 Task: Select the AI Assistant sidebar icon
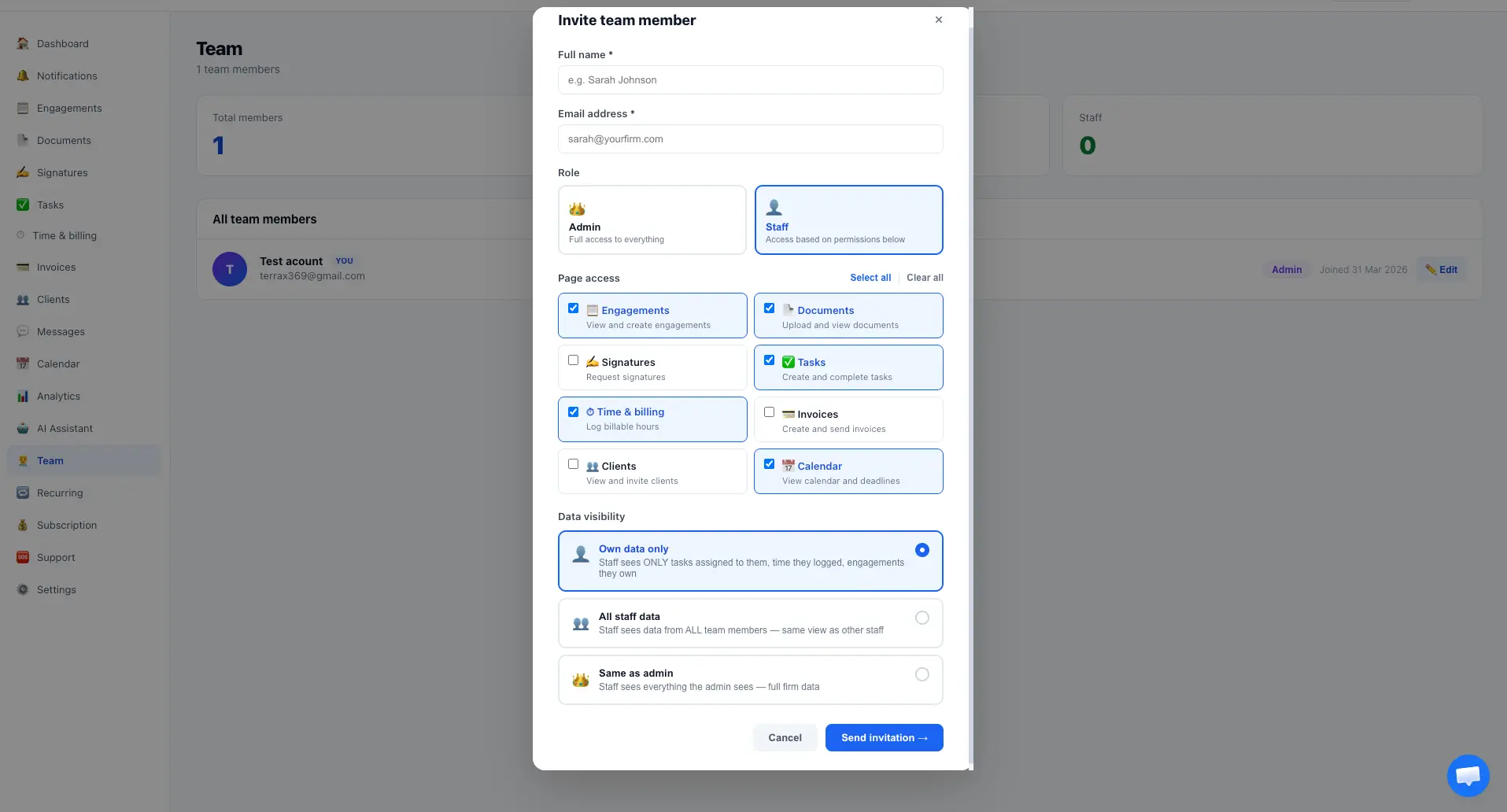click(22, 428)
